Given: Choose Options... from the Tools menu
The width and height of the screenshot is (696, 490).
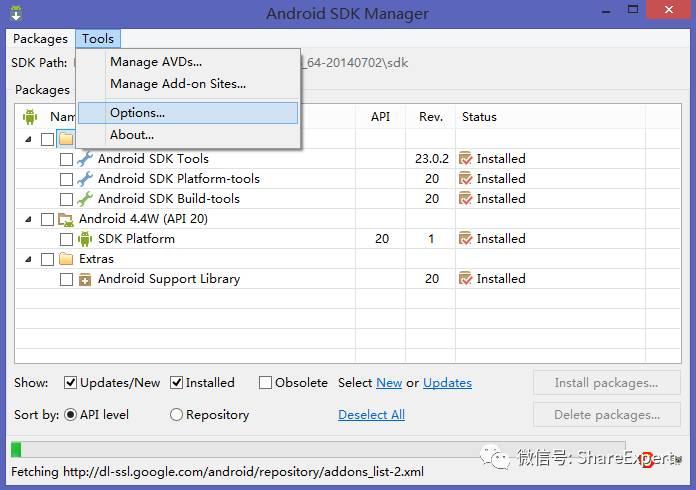Looking at the screenshot, I should [138, 113].
